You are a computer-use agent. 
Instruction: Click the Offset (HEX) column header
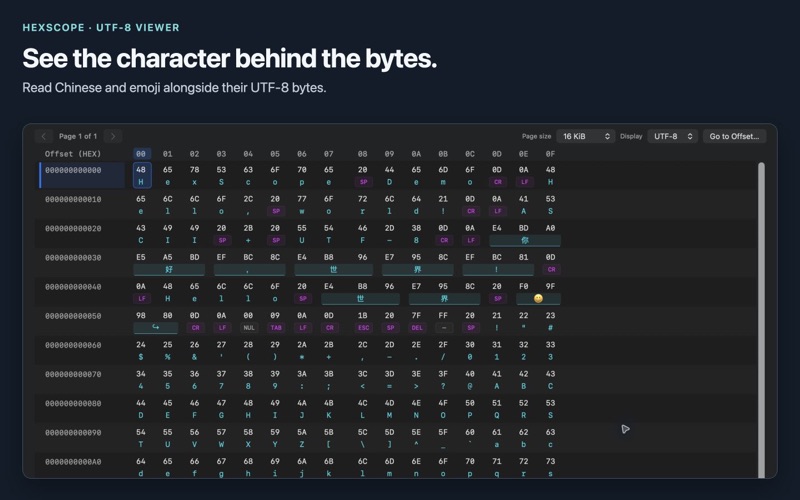tap(73, 154)
